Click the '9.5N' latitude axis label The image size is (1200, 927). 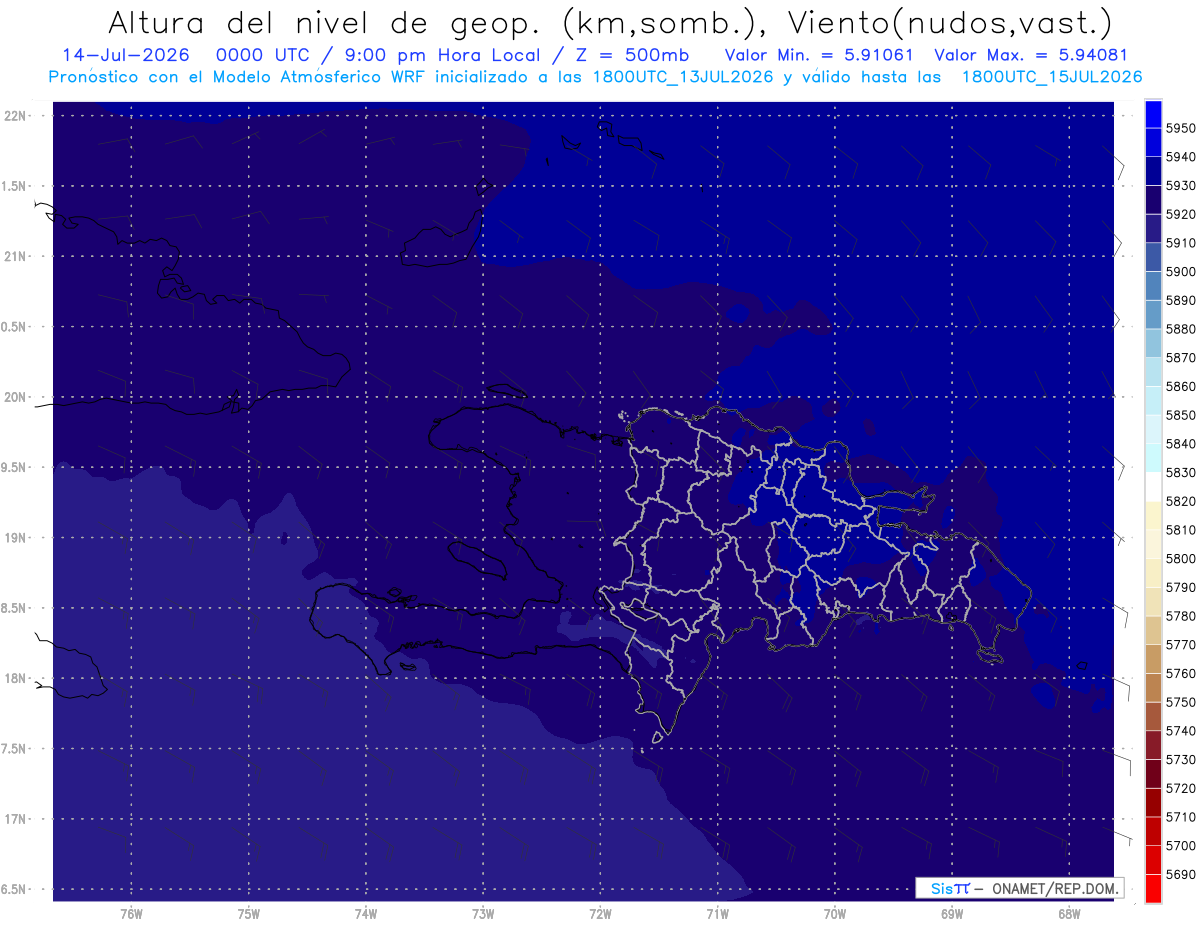15,467
